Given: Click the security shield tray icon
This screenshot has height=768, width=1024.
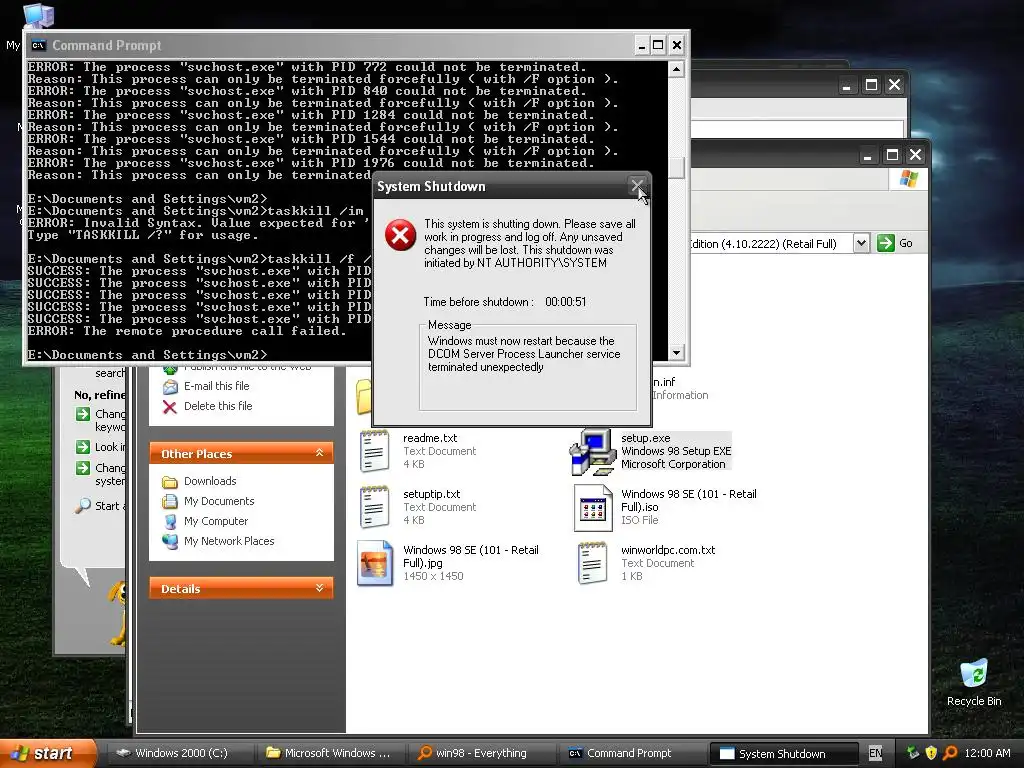Looking at the screenshot, I should (x=931, y=753).
